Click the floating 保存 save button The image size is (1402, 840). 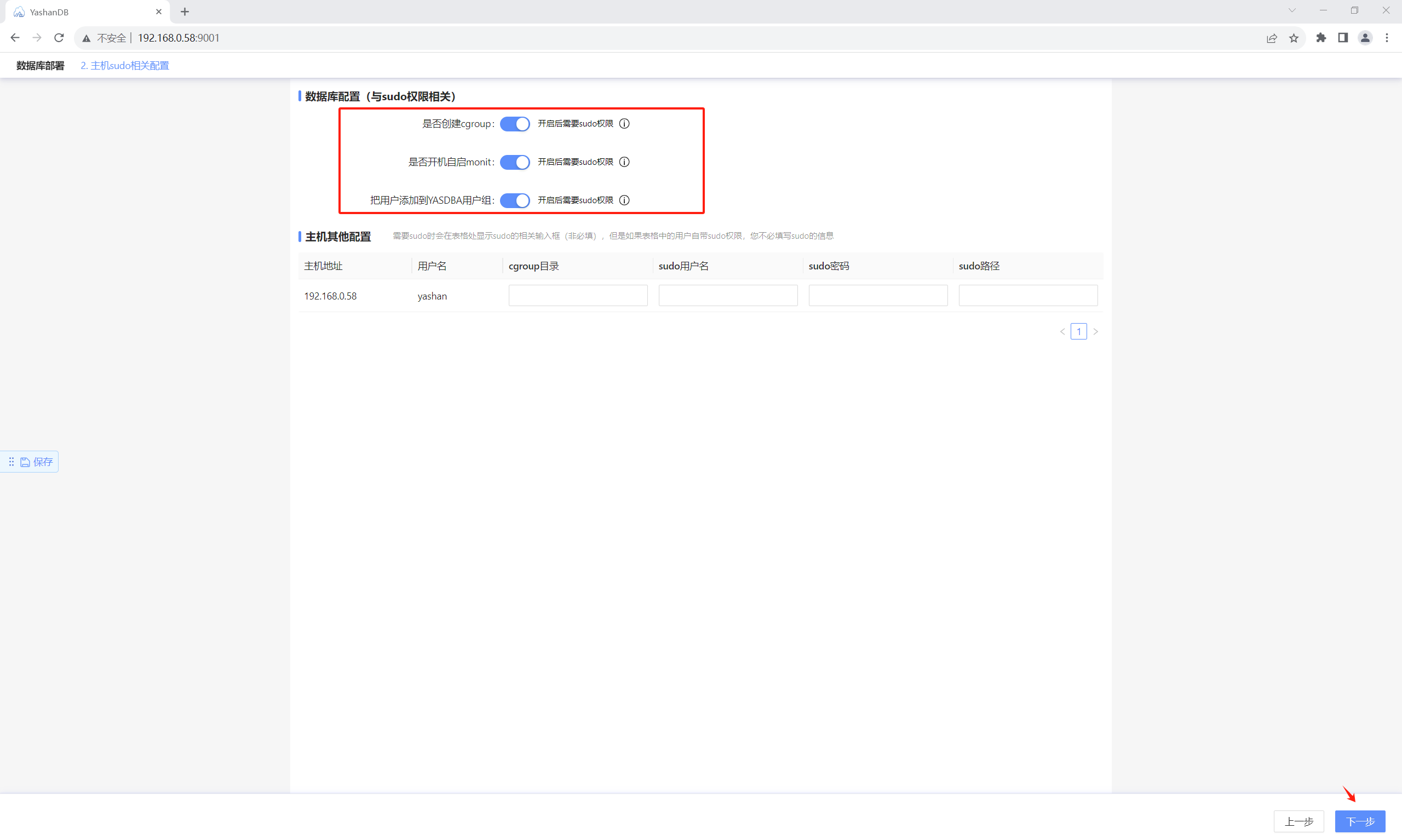click(x=37, y=462)
